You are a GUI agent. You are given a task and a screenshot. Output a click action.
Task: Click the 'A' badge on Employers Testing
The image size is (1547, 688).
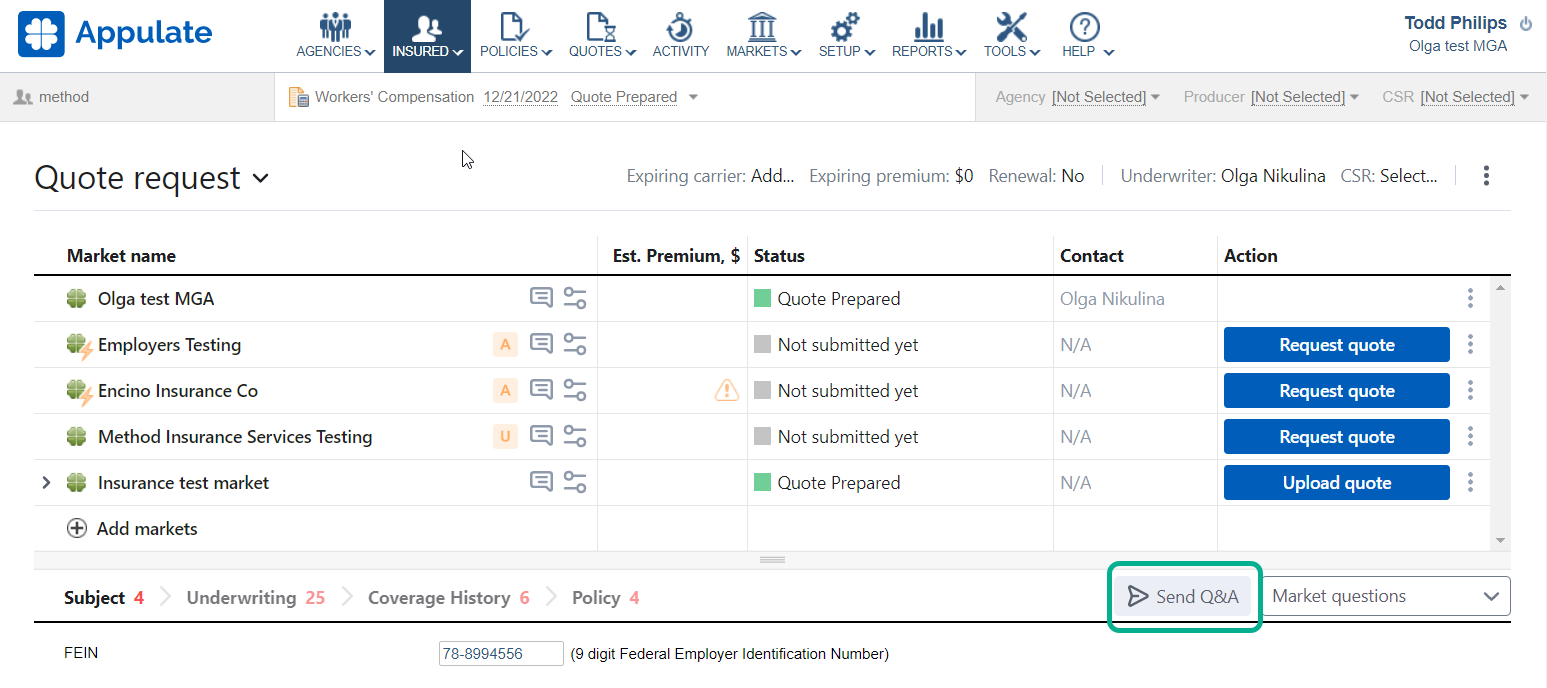pos(505,345)
